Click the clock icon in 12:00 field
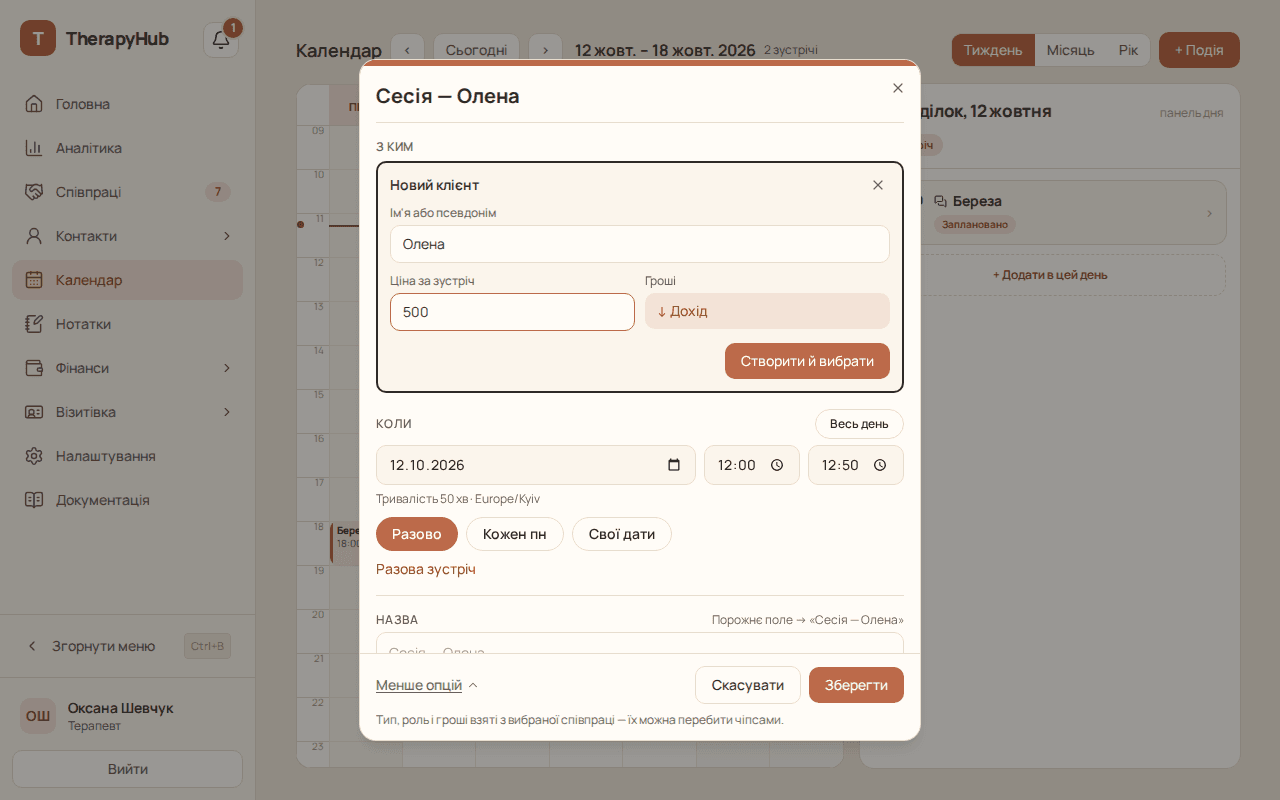The image size is (1280, 800). pos(777,465)
